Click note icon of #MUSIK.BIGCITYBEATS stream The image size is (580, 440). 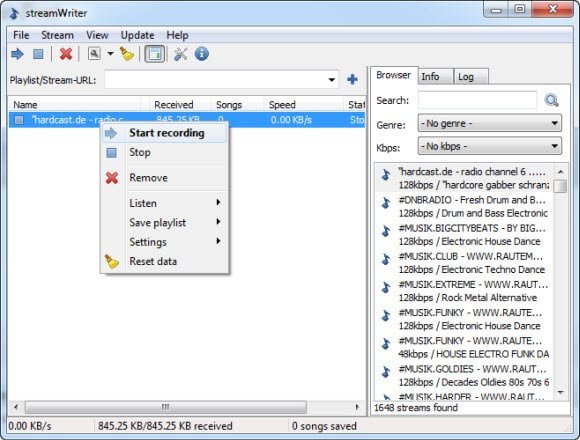click(x=386, y=231)
